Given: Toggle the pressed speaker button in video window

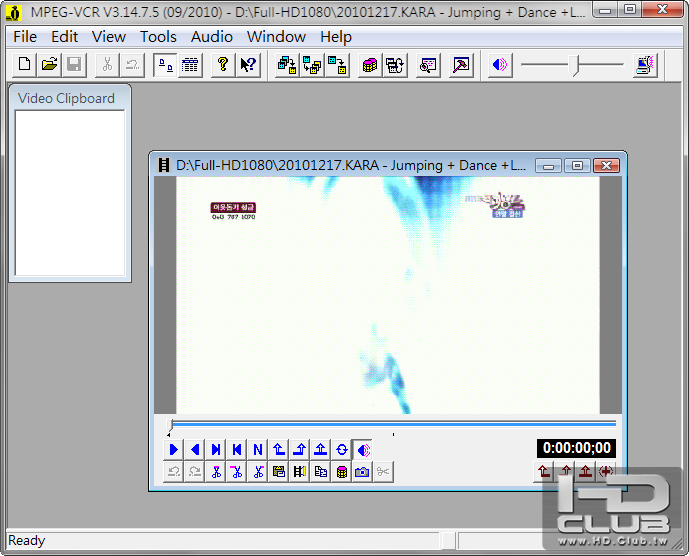Looking at the screenshot, I should pyautogui.click(x=363, y=450).
